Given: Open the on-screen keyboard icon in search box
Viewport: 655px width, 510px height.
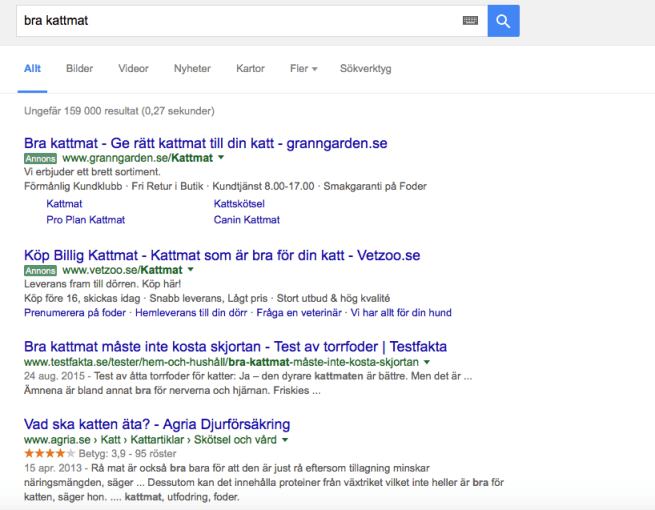Looking at the screenshot, I should [470, 20].
